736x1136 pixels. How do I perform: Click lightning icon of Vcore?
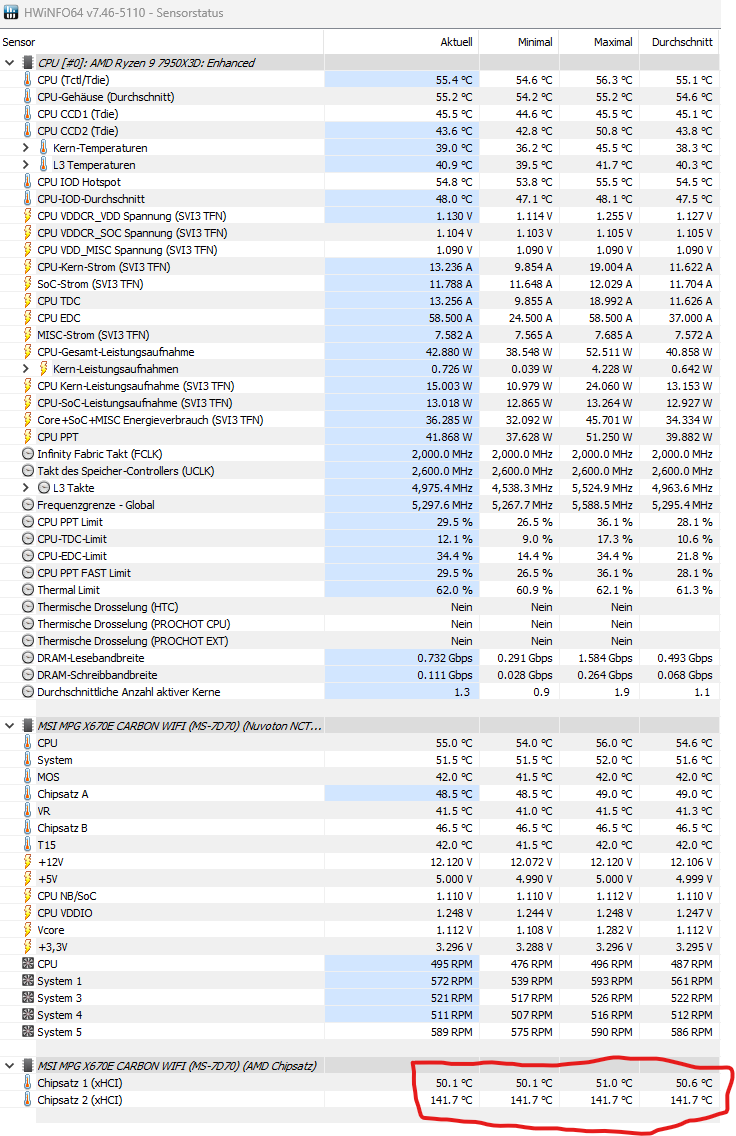tap(28, 930)
